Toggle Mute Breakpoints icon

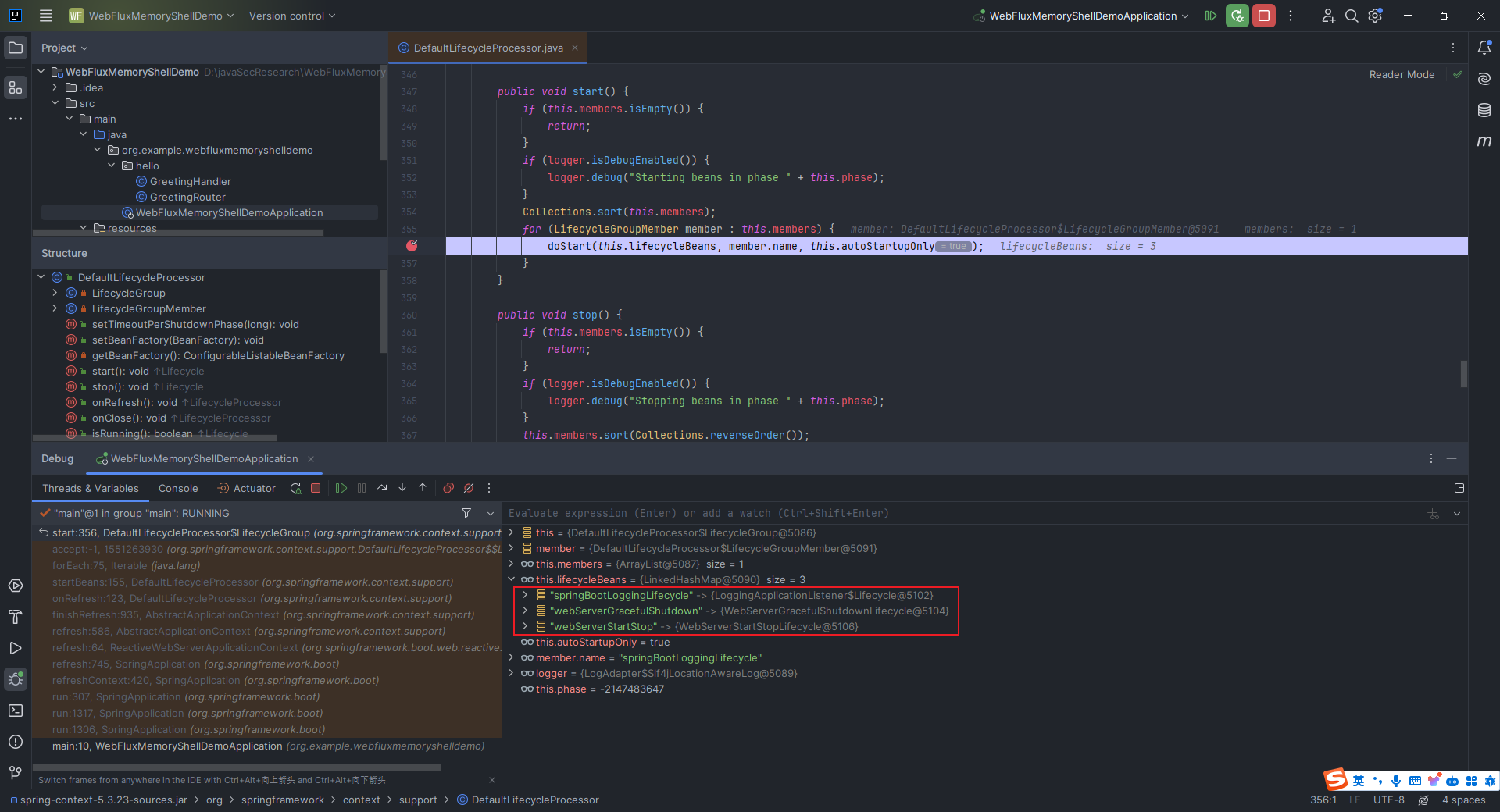click(x=469, y=488)
